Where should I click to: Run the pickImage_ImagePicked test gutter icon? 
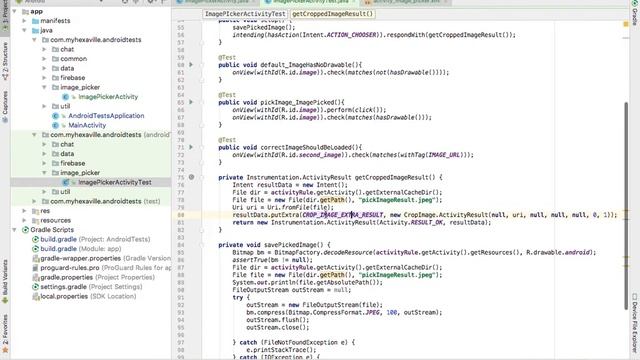pos(191,102)
